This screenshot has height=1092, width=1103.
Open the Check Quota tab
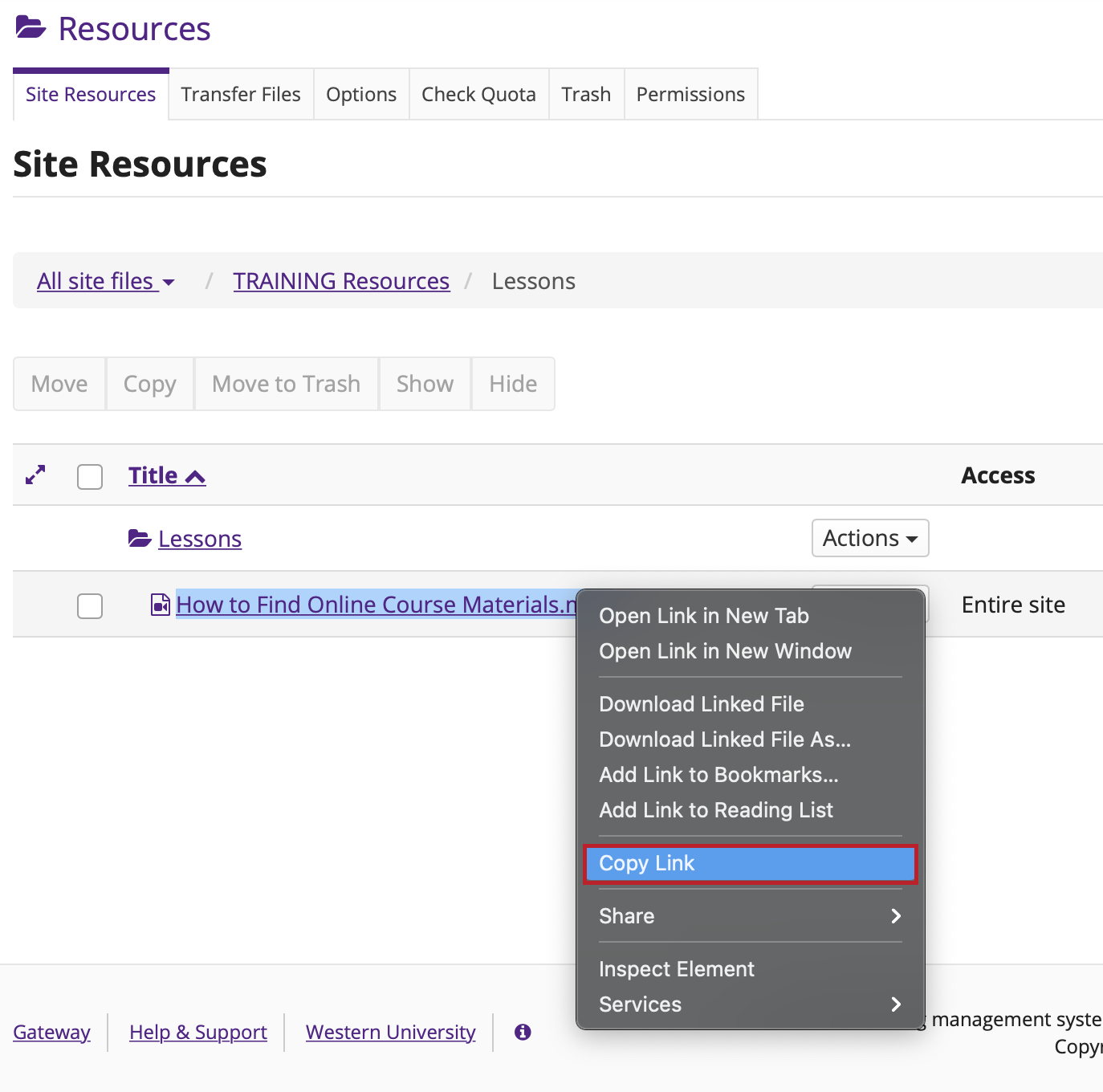point(478,95)
